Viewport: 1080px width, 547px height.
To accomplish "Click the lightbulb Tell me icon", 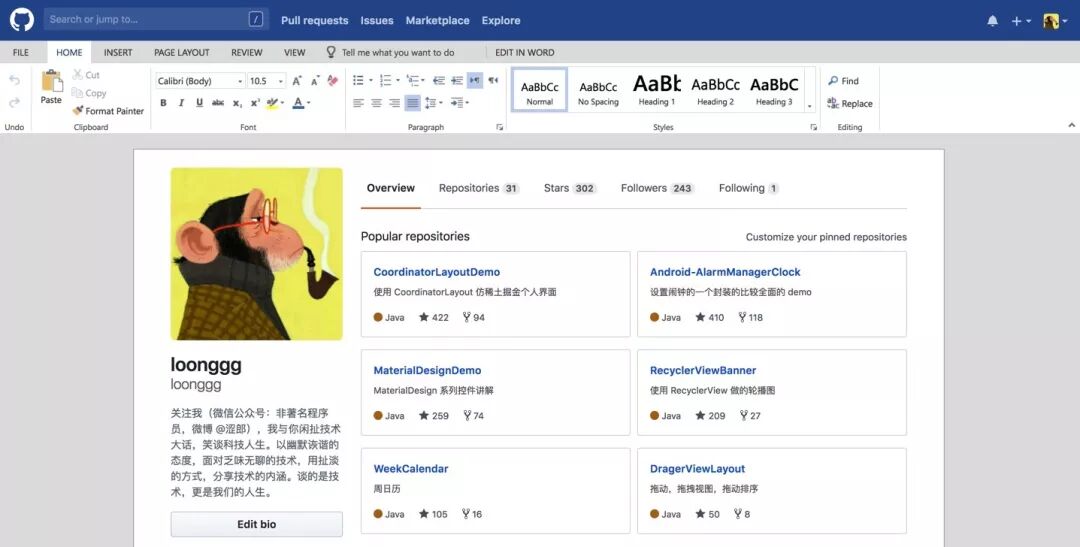I will (x=331, y=52).
